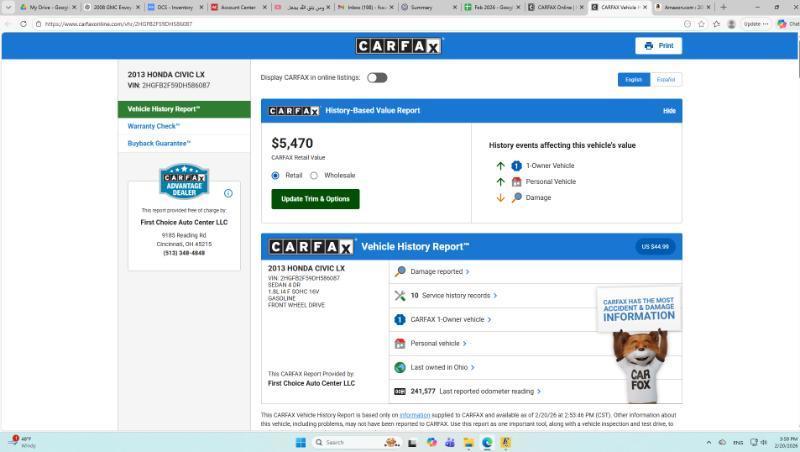Open the Buyback Guarantee tab

point(158,143)
